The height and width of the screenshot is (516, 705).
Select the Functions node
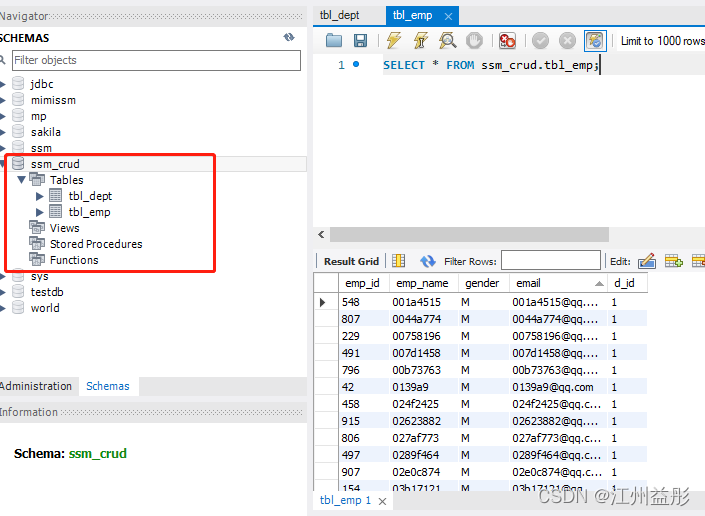74,260
